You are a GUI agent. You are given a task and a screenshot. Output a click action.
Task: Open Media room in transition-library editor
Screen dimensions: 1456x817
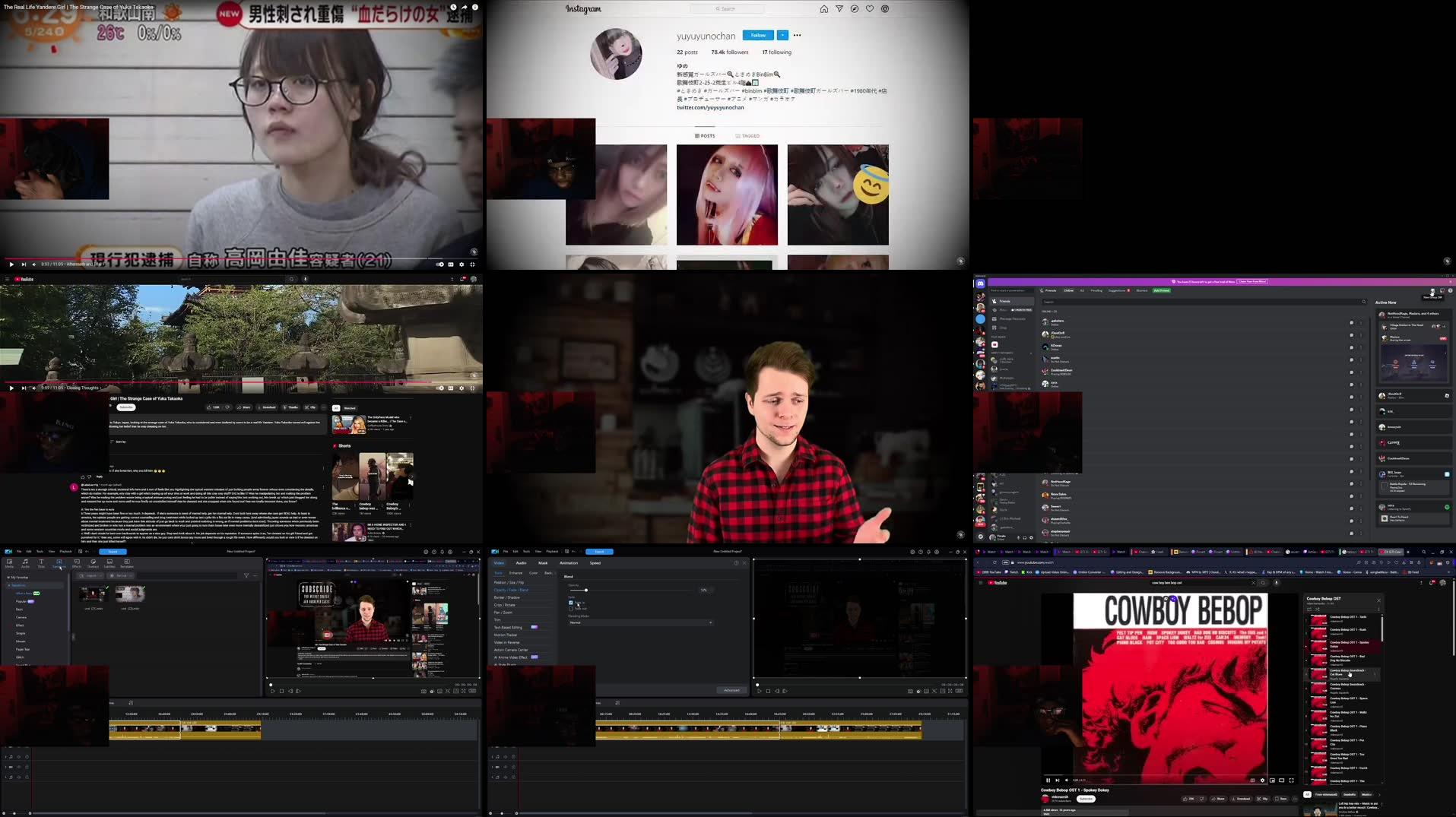9,563
